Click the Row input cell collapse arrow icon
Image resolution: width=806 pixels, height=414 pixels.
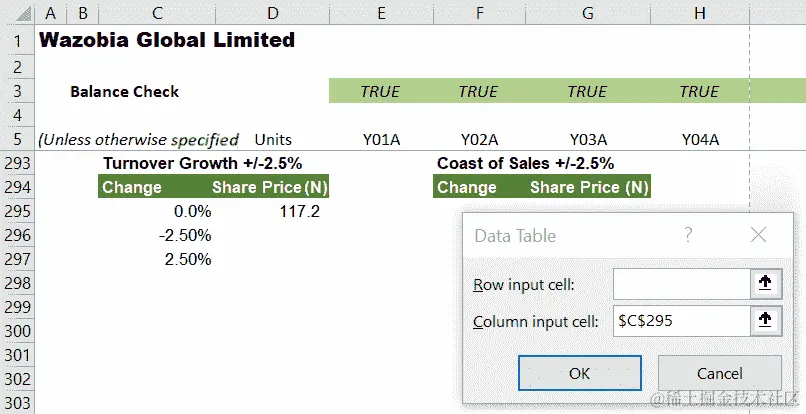pos(765,284)
